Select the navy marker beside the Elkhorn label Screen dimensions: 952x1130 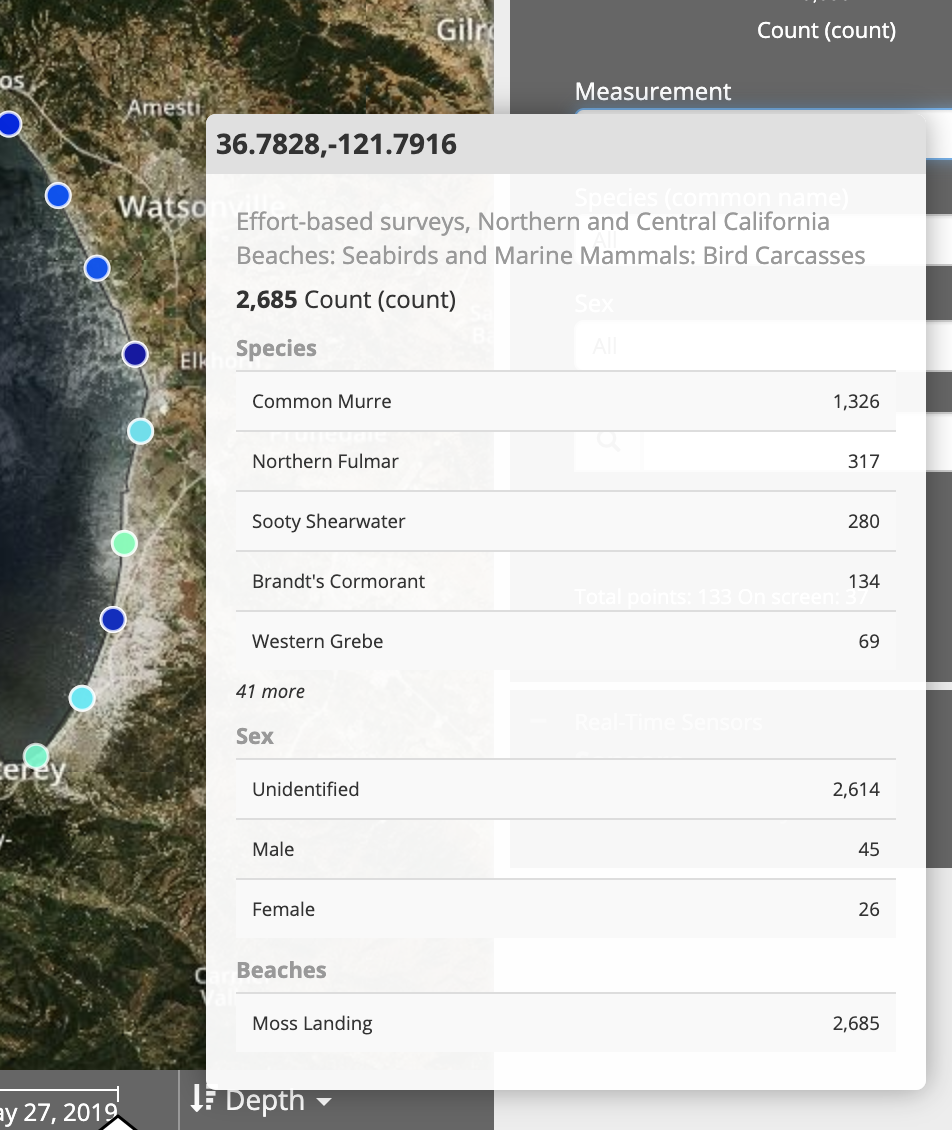pos(135,355)
